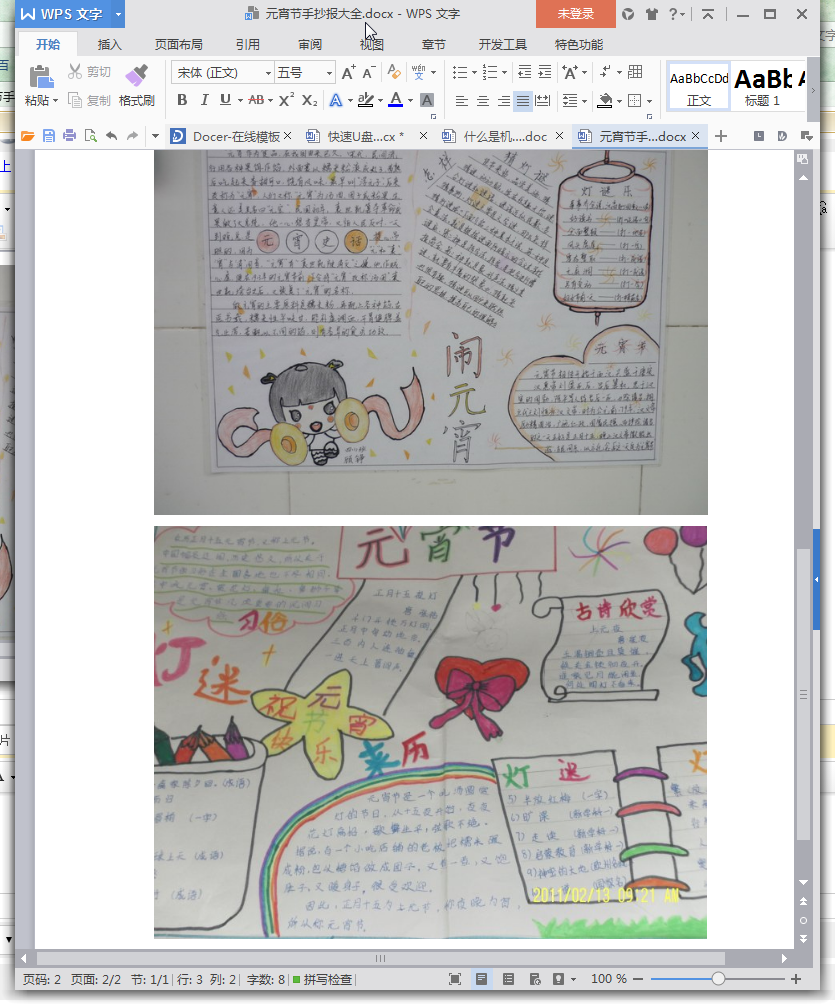Switch to the 插入 ribbon tab
Image resolution: width=835 pixels, height=1005 pixels.
pos(110,44)
